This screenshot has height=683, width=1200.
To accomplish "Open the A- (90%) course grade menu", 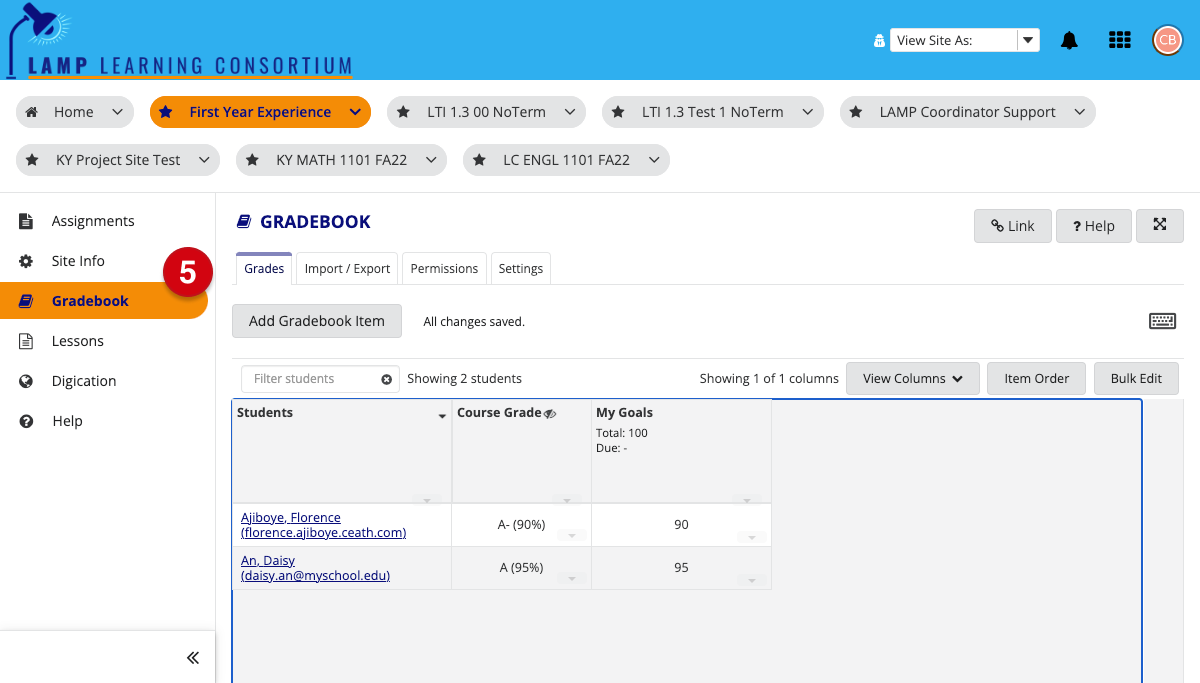I will [x=572, y=536].
